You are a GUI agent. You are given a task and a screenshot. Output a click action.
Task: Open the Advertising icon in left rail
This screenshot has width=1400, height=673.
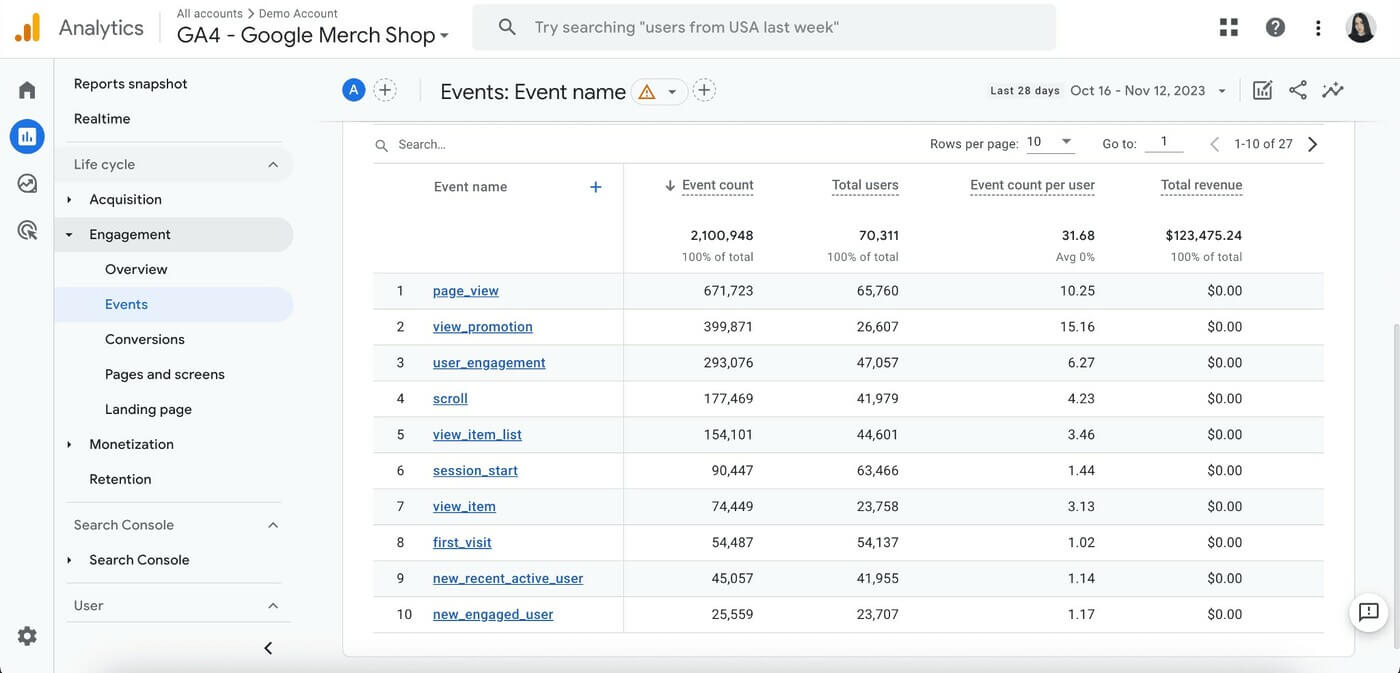coord(27,231)
